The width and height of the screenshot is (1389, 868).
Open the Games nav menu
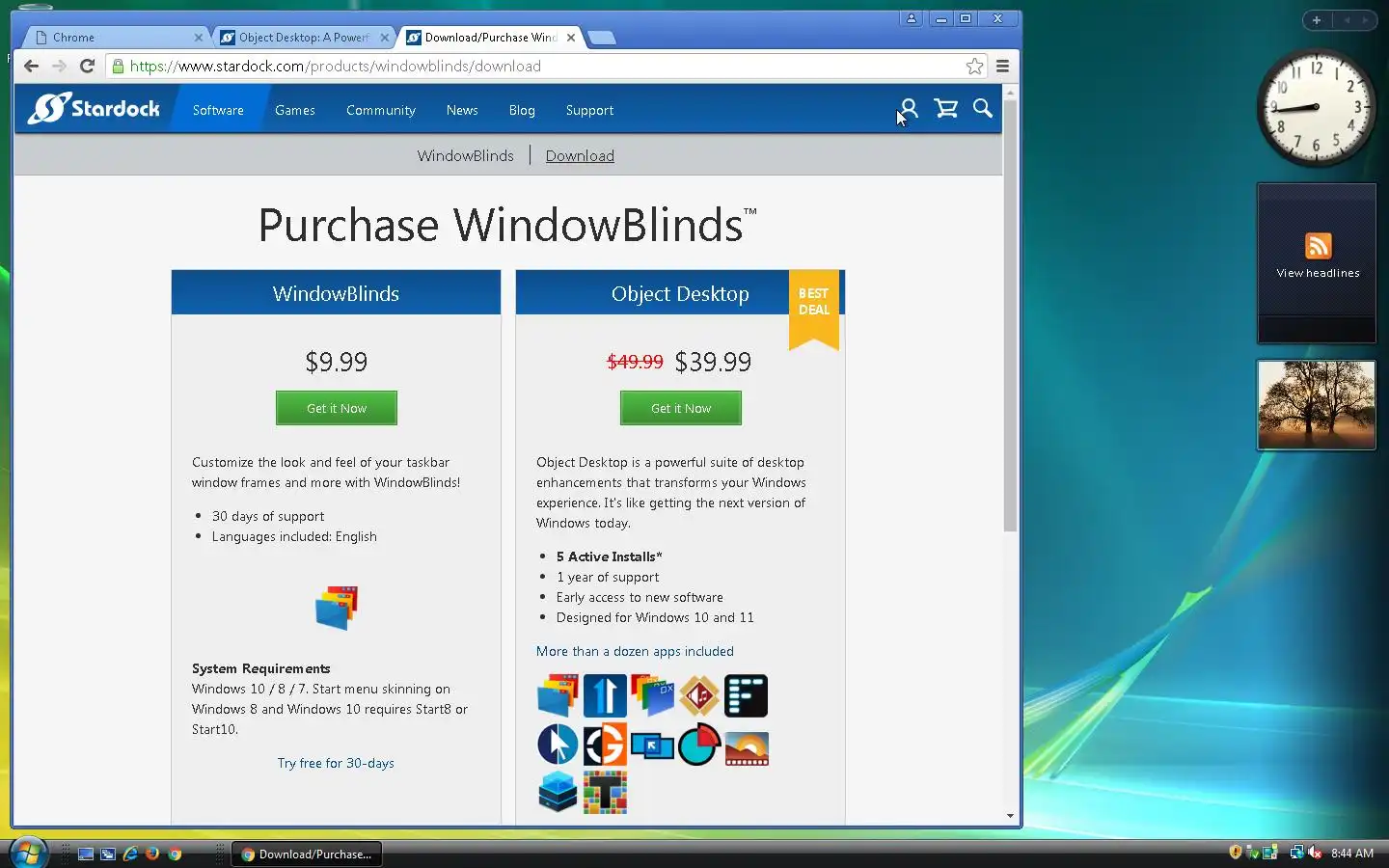coord(295,110)
